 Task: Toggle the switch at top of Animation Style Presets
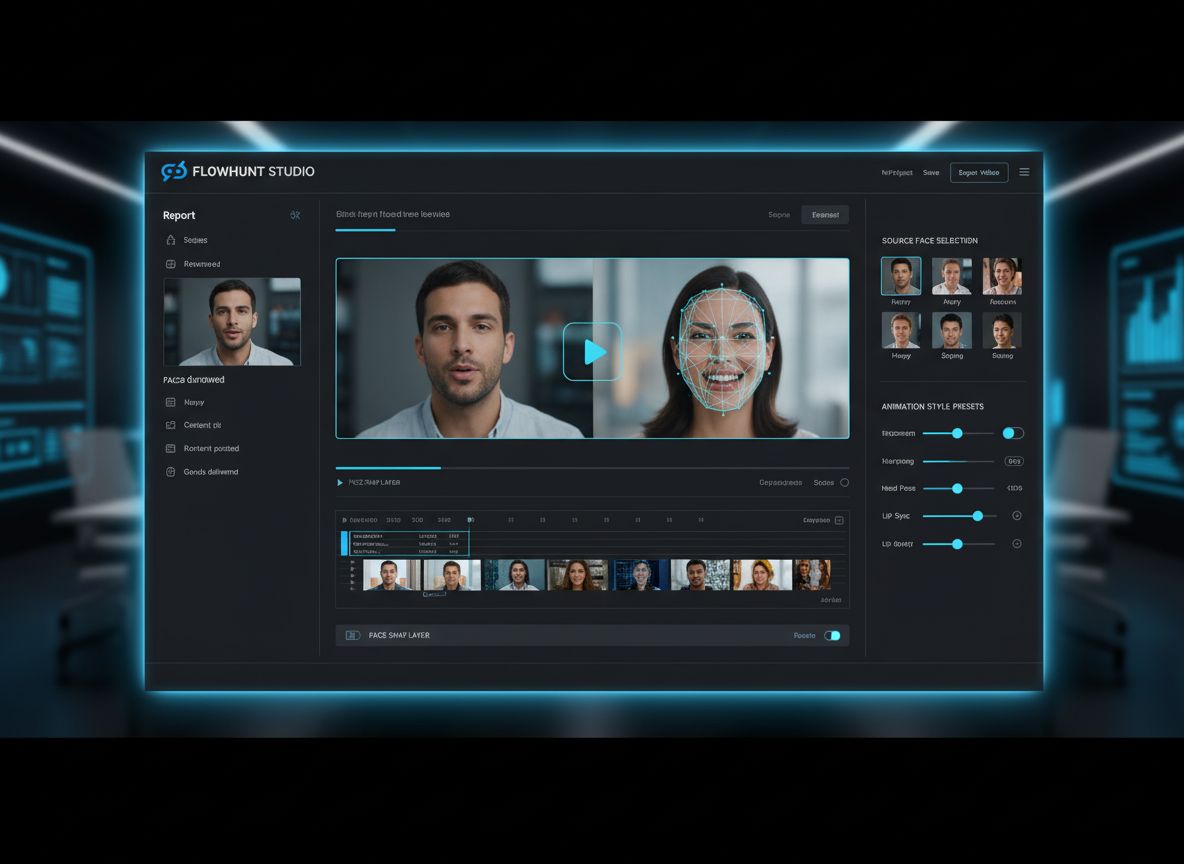pyautogui.click(x=1013, y=433)
